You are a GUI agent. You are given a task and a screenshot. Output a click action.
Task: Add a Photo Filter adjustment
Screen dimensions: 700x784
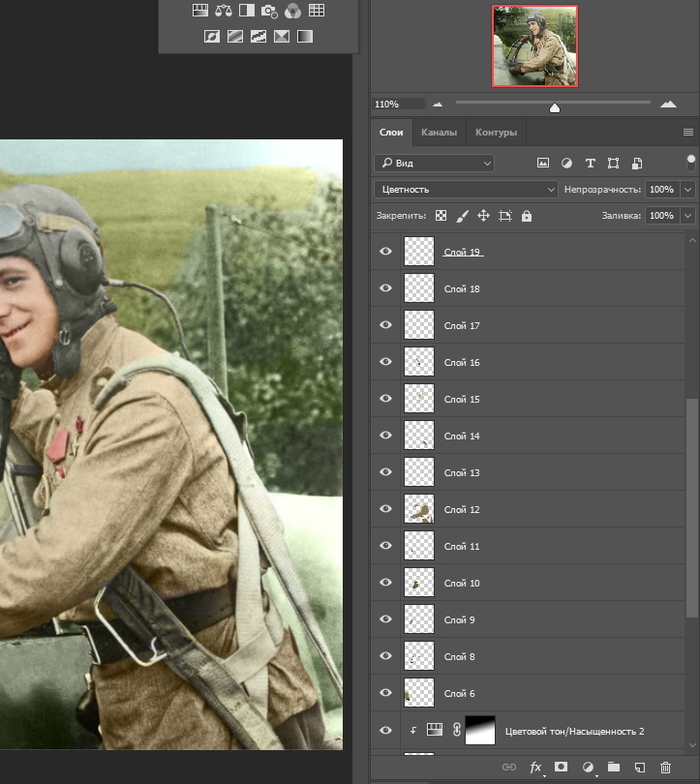click(269, 11)
